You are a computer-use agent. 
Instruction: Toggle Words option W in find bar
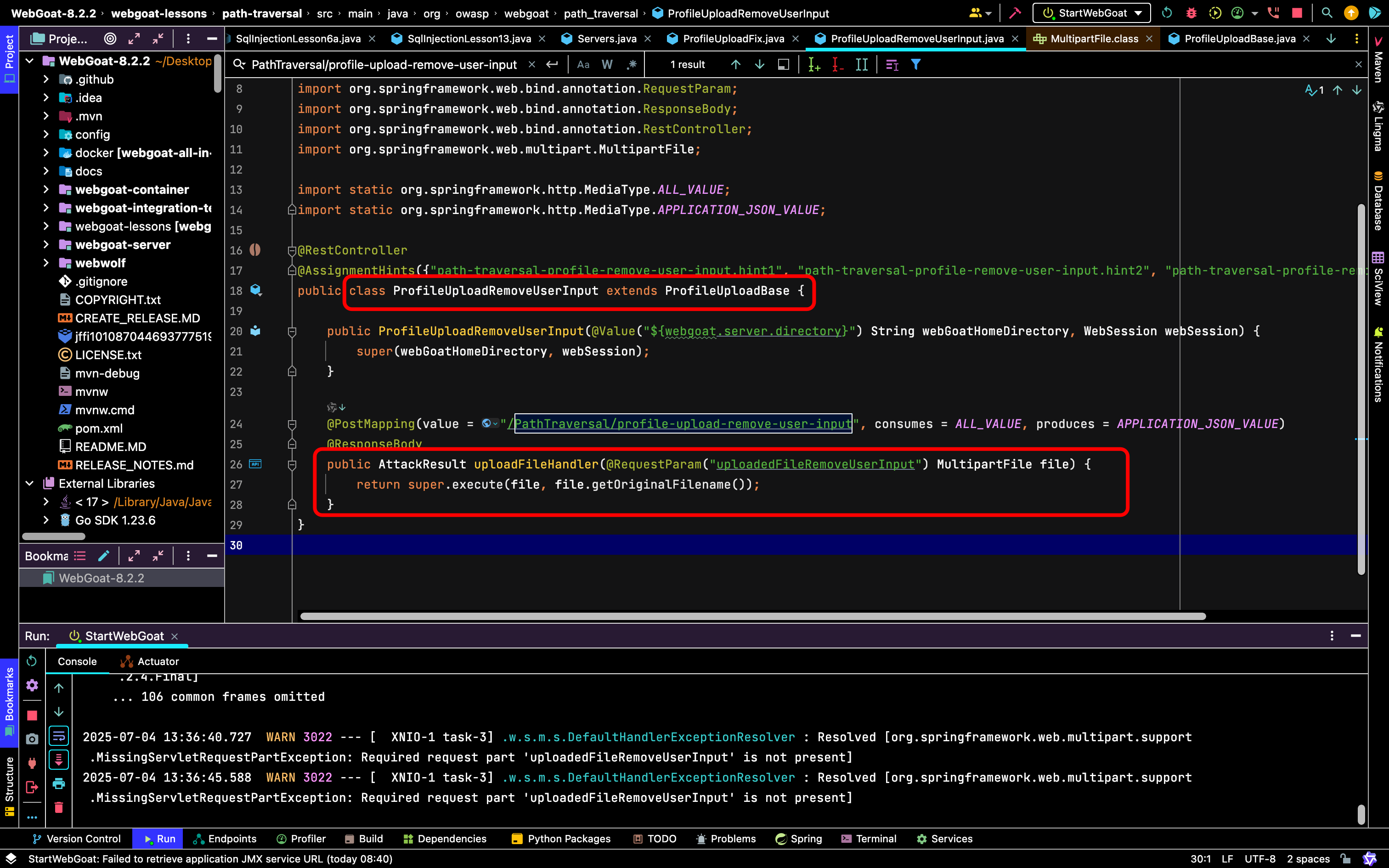[607, 64]
